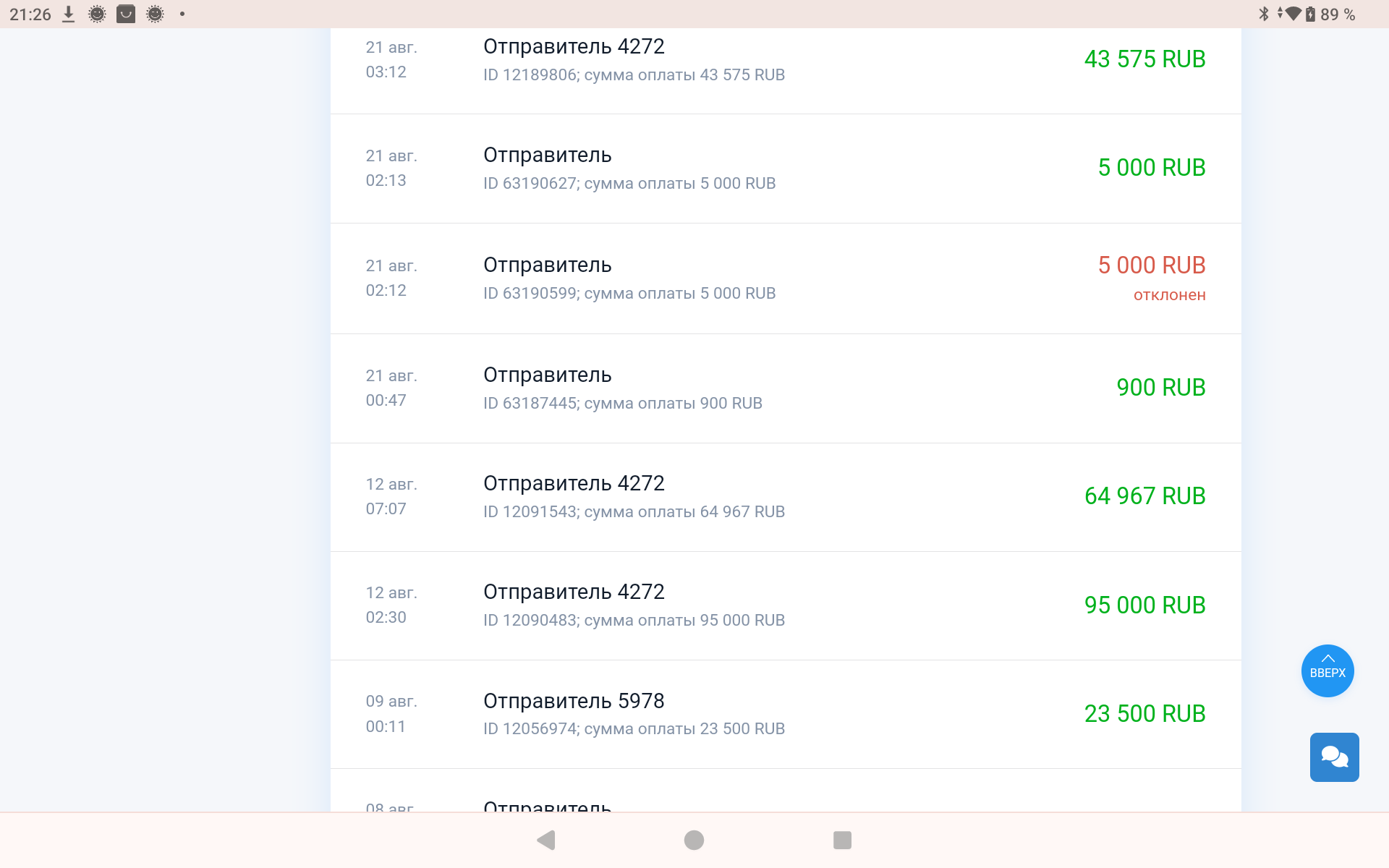Tap the recent apps square button
This screenshot has height=868, width=1389.
(842, 840)
